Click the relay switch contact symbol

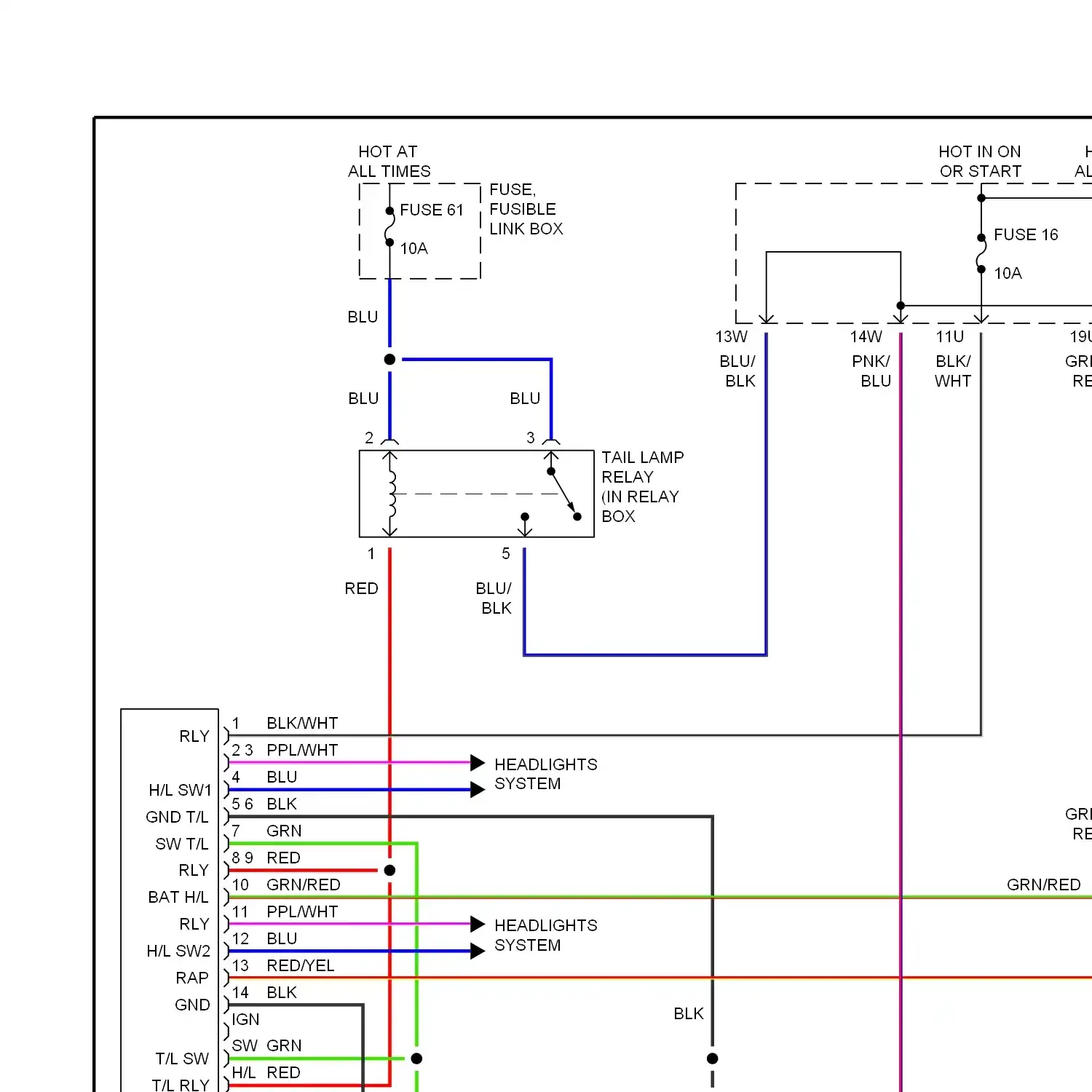tap(563, 494)
